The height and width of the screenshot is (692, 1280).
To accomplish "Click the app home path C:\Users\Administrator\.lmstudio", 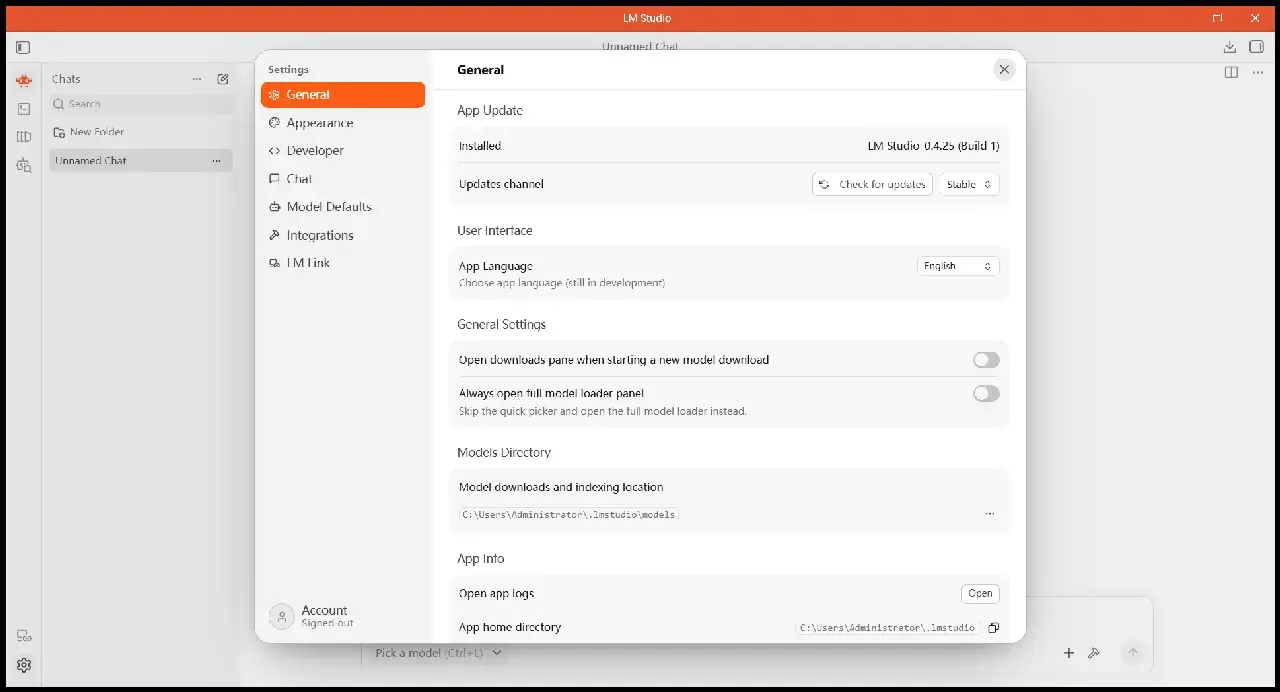I will pyautogui.click(x=888, y=628).
